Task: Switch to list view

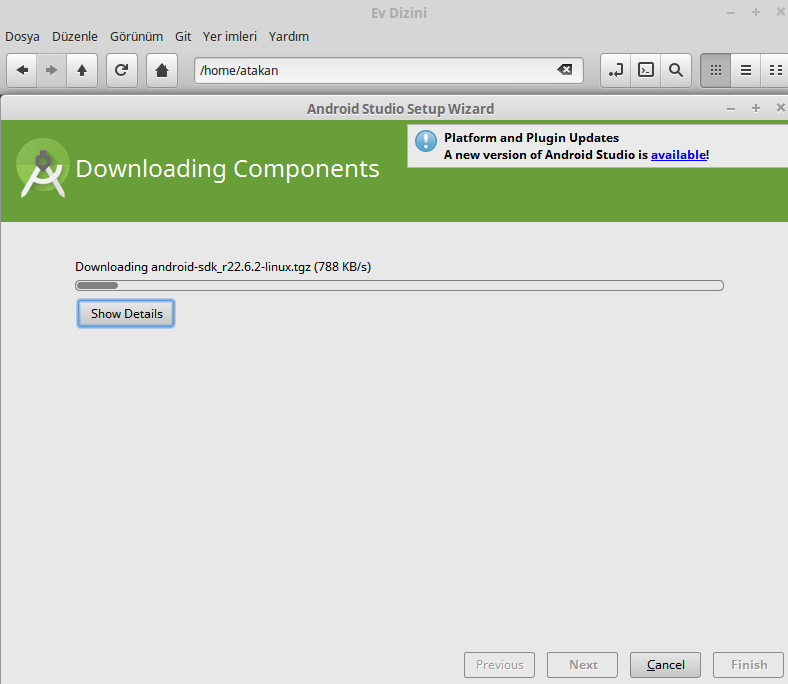Action: tap(746, 70)
